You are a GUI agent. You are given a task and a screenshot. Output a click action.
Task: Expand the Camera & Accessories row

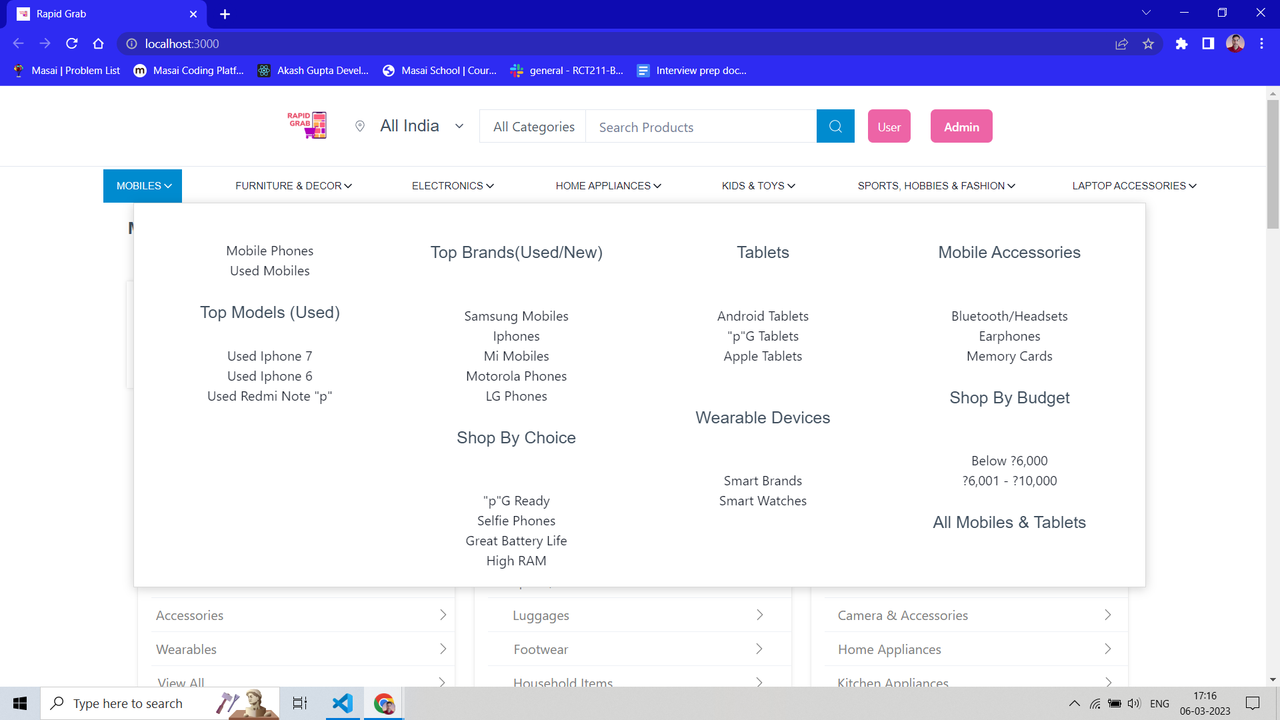pyautogui.click(x=975, y=615)
